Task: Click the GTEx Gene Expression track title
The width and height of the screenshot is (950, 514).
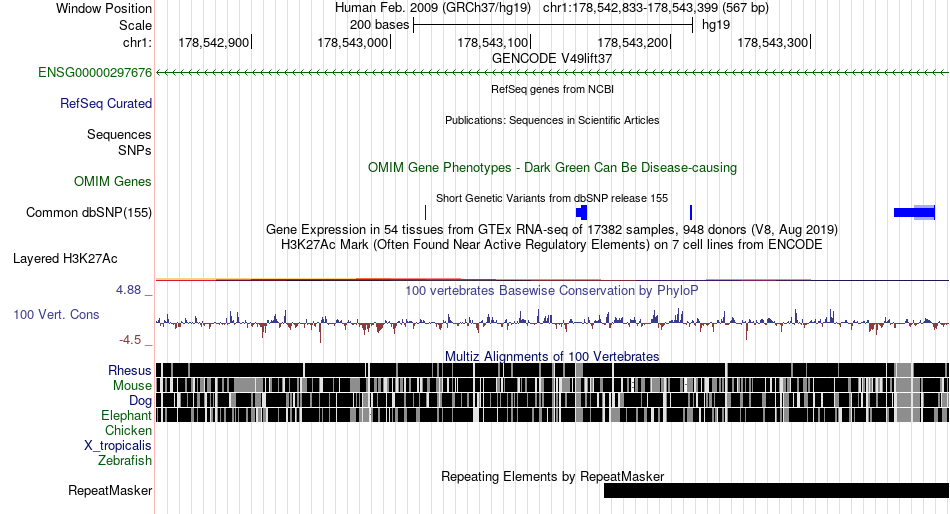Action: click(x=552, y=230)
